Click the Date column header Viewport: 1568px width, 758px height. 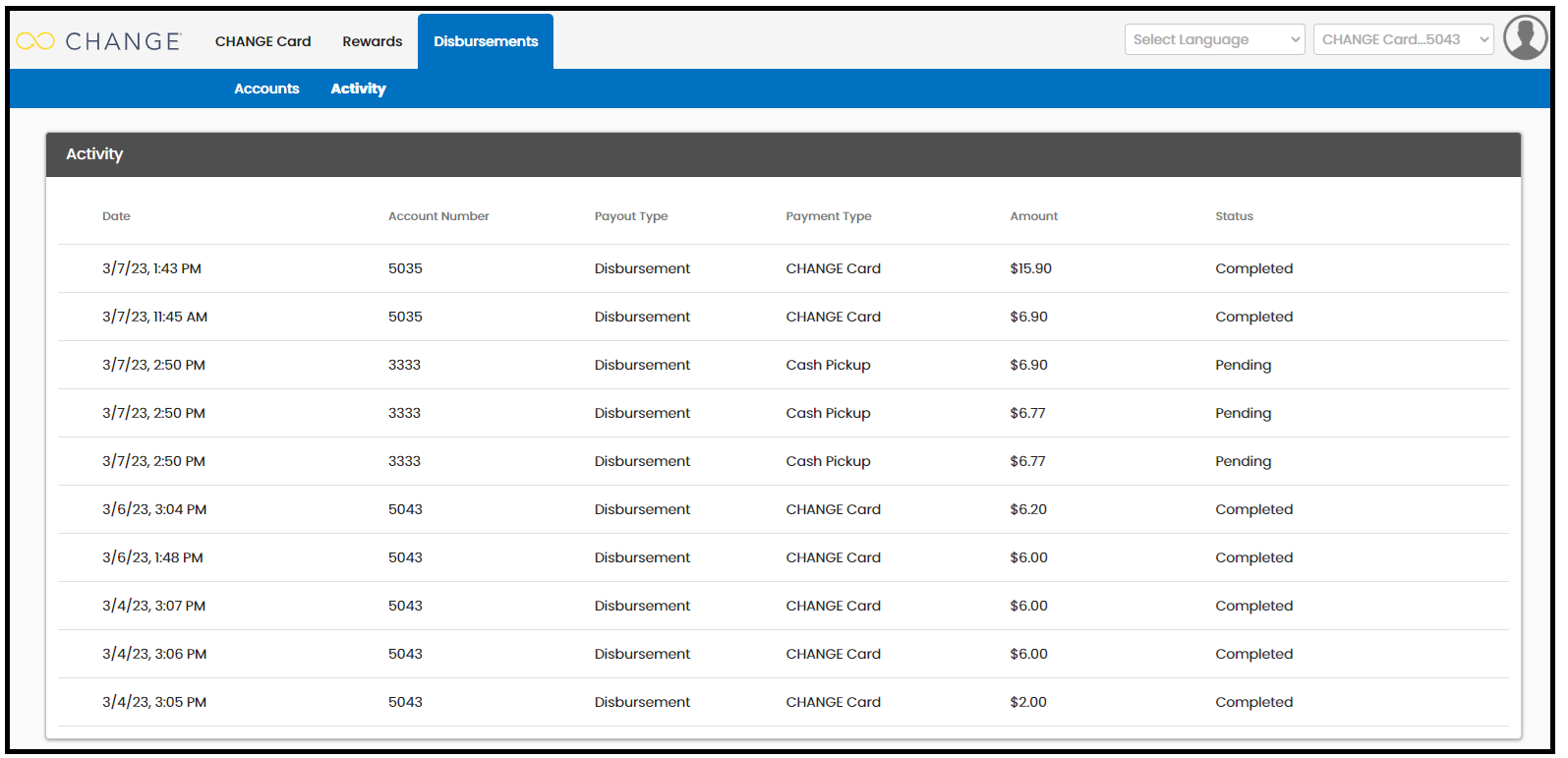116,216
